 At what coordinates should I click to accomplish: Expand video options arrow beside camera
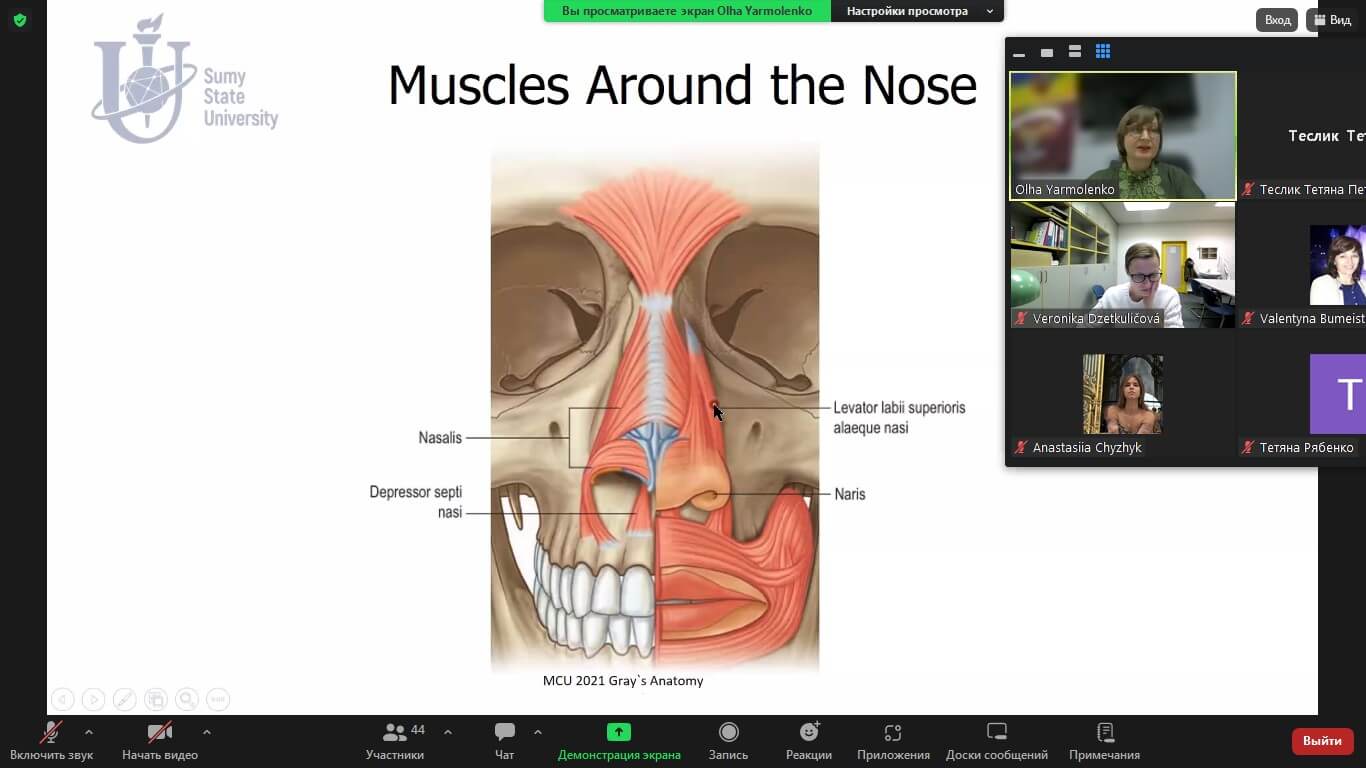tap(207, 732)
